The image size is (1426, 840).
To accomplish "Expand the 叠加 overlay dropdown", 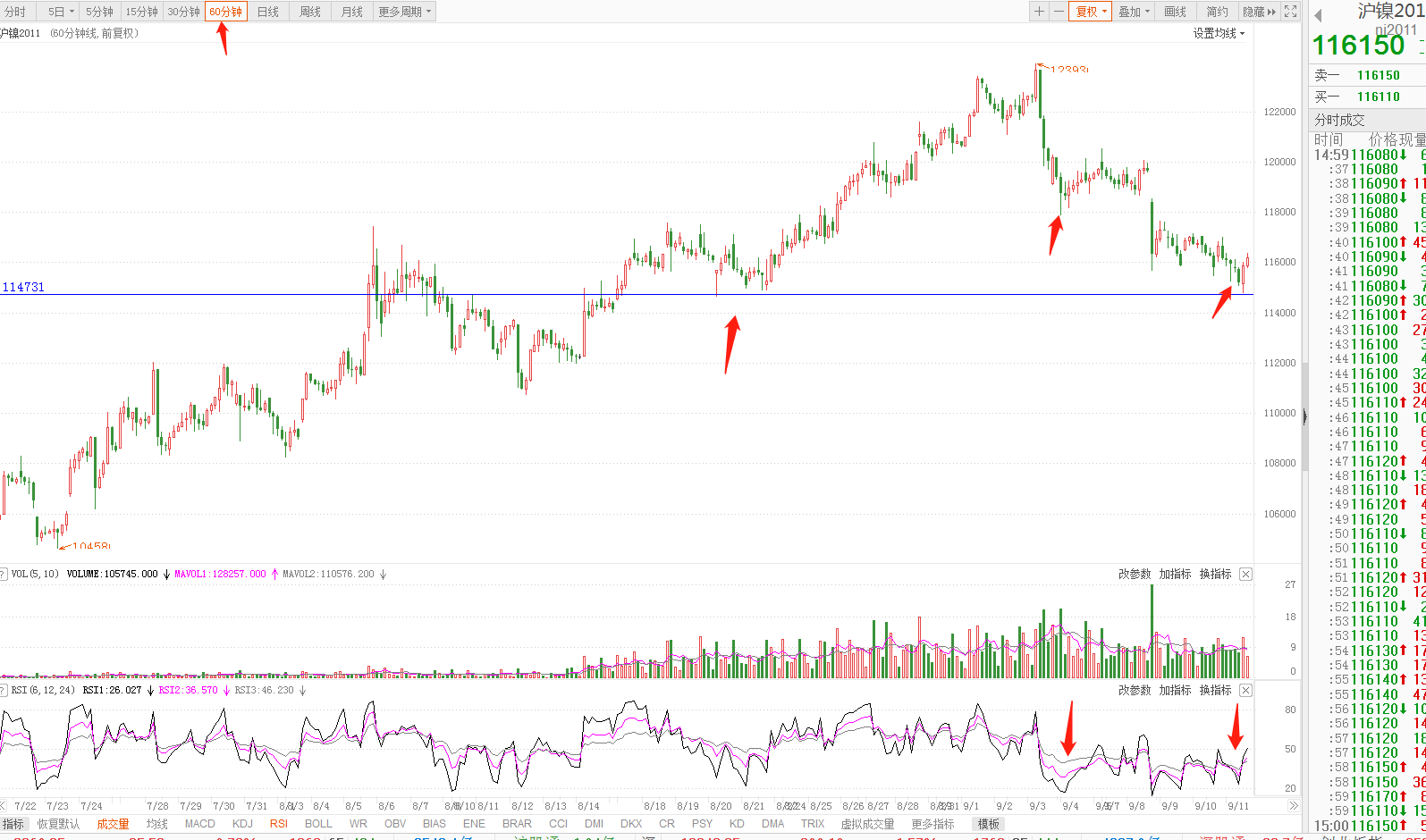I will coord(1134,12).
